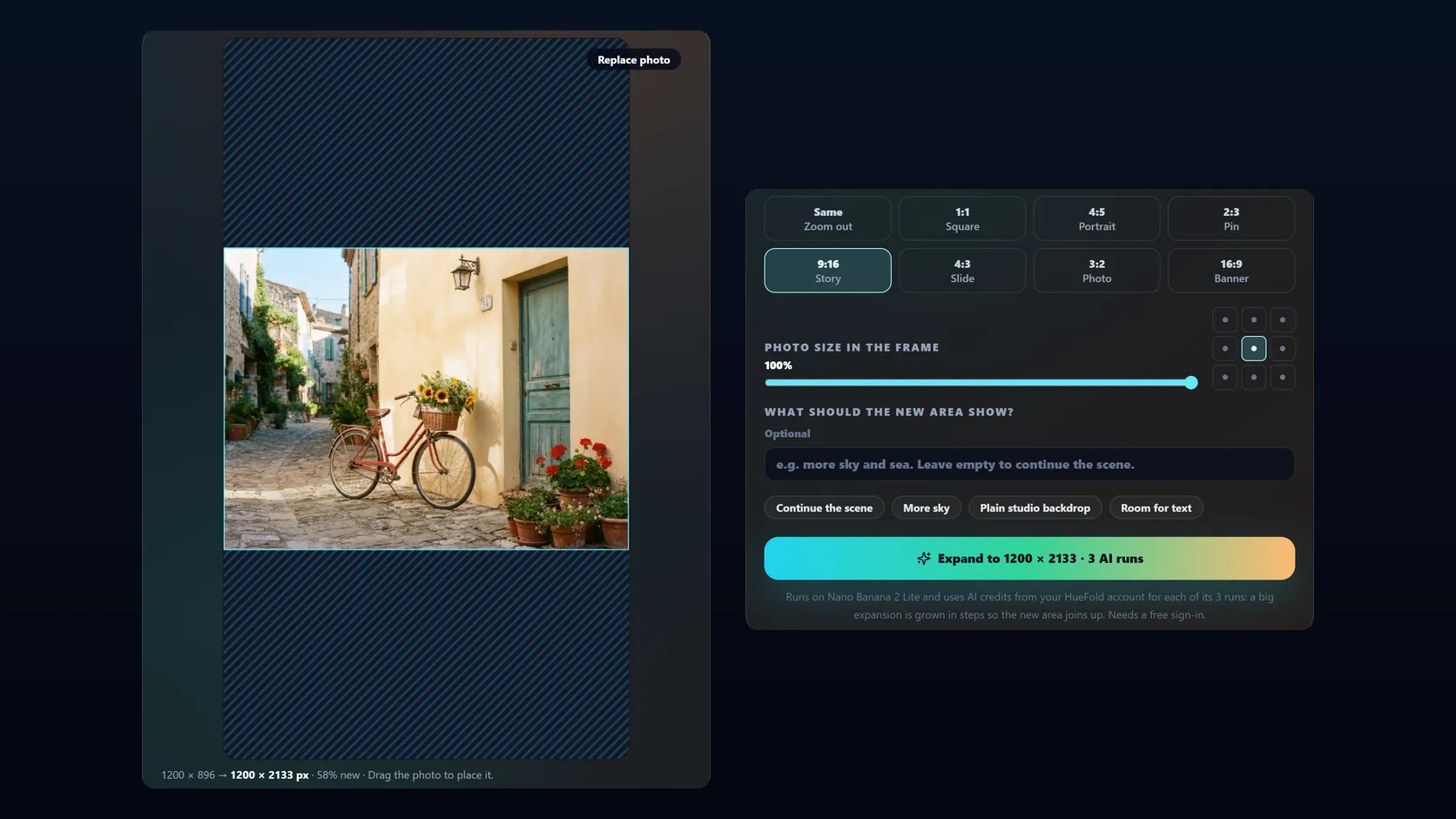Anchor photo to bottom-left grid position
Viewport: 1456px width, 819px height.
point(1225,377)
